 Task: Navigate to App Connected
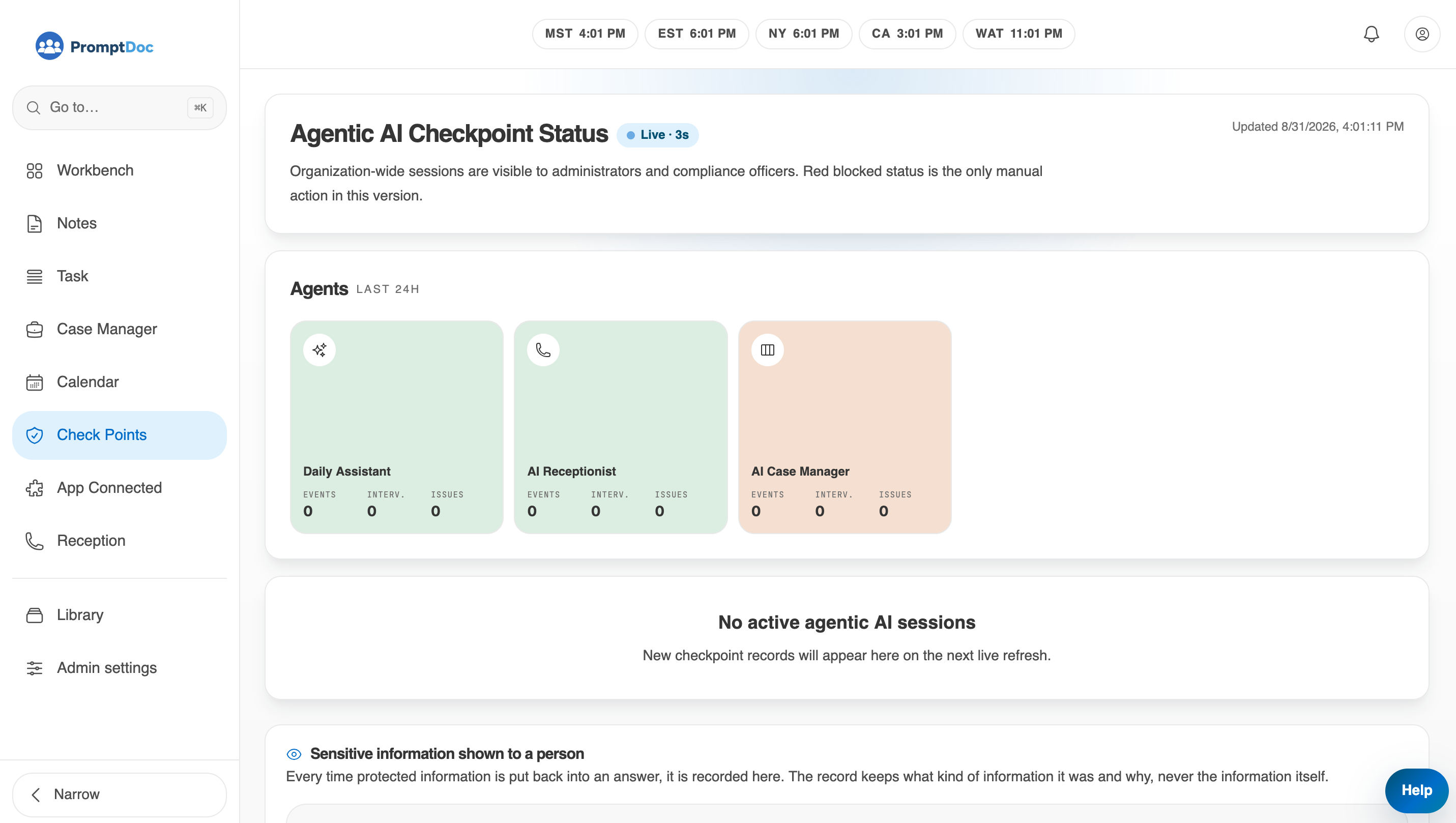tap(119, 488)
